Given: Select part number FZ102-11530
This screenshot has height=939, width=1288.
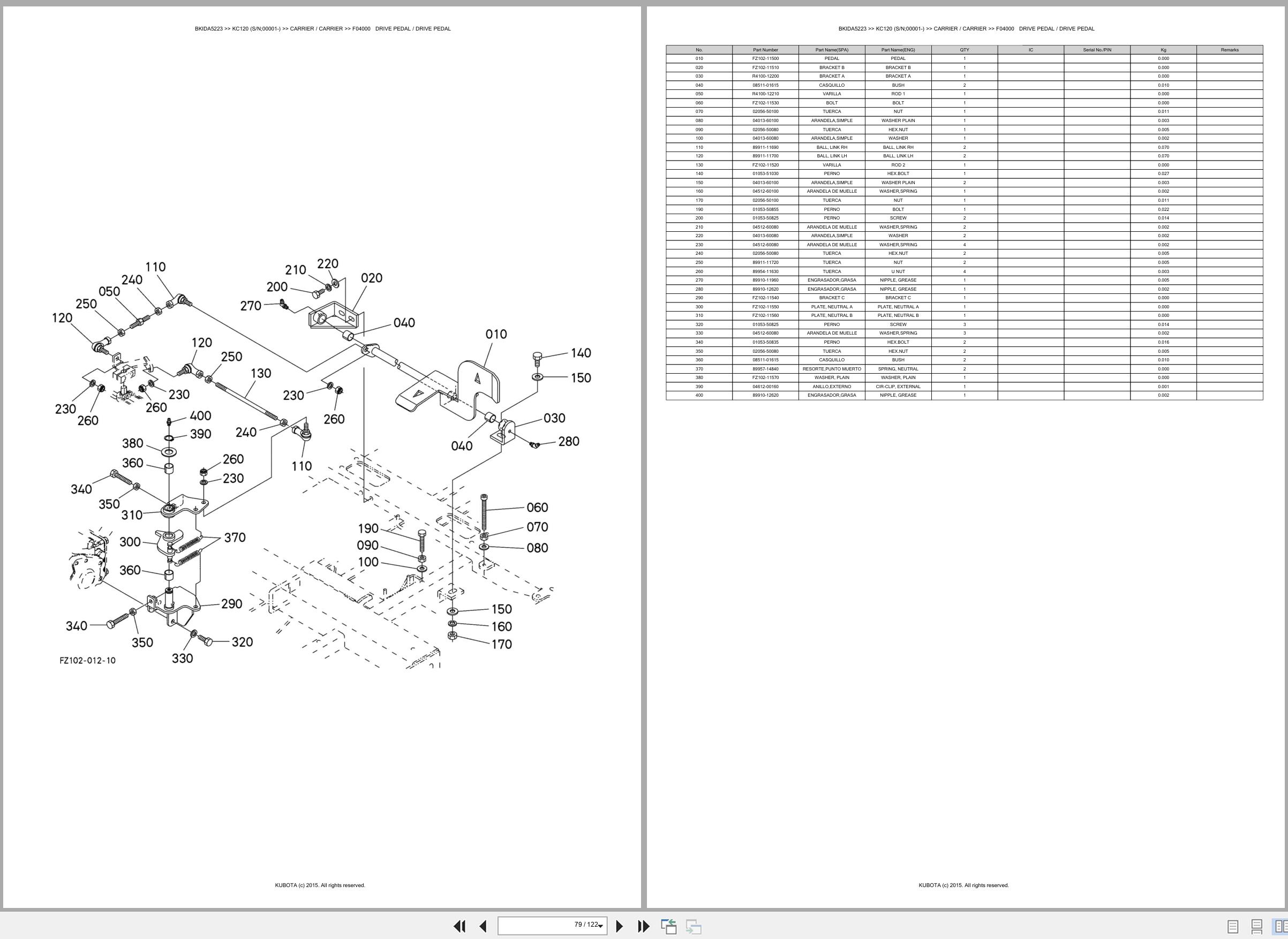Looking at the screenshot, I should pyautogui.click(x=765, y=103).
